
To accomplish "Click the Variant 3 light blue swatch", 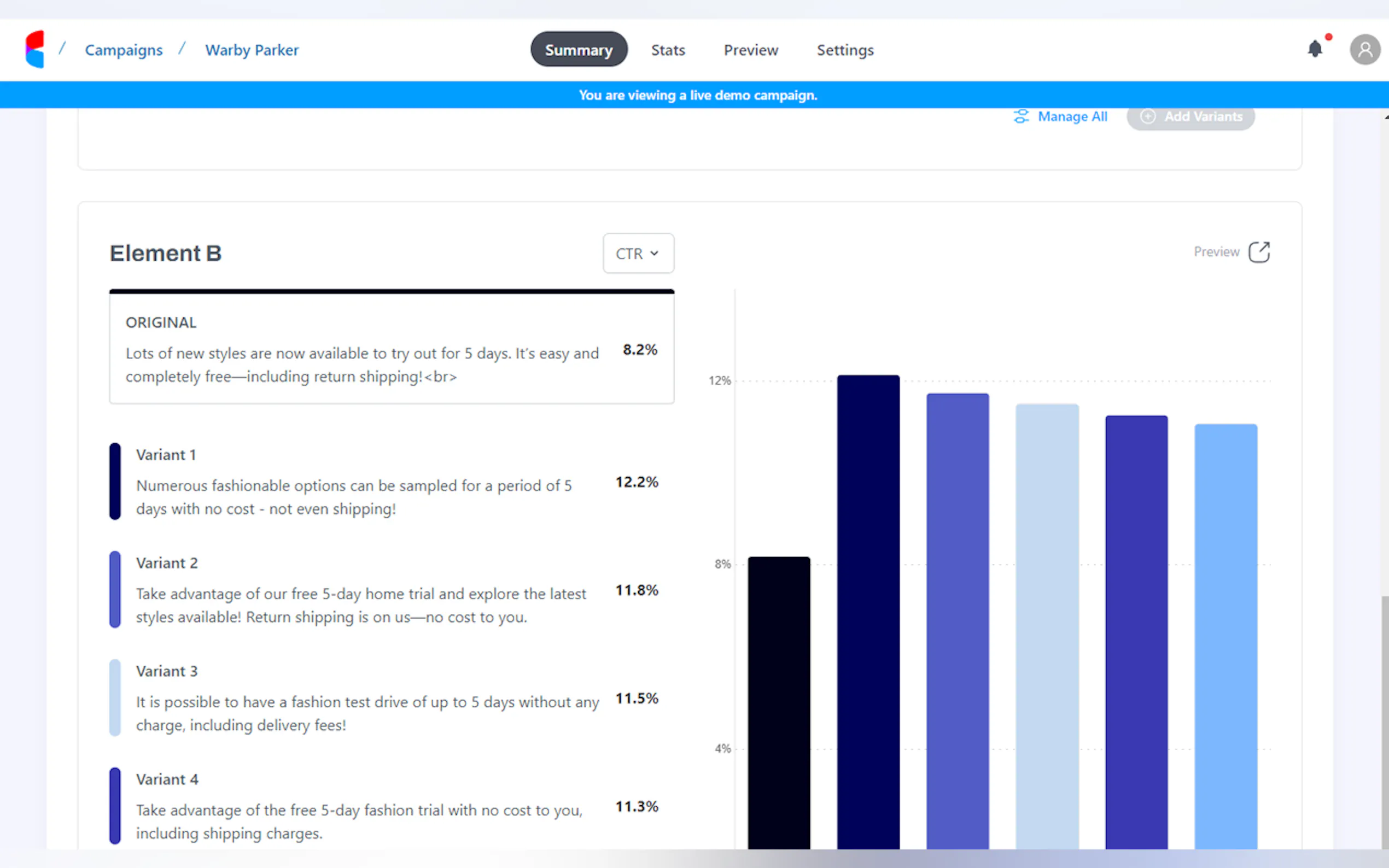I will 115,697.
